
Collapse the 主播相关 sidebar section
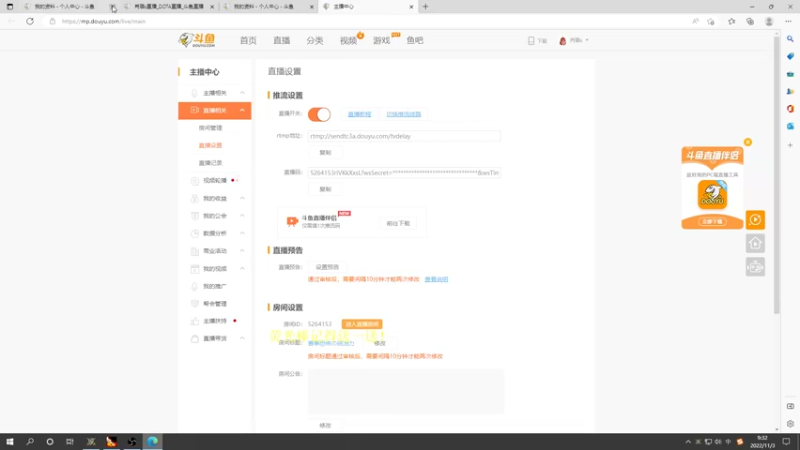tap(242, 93)
